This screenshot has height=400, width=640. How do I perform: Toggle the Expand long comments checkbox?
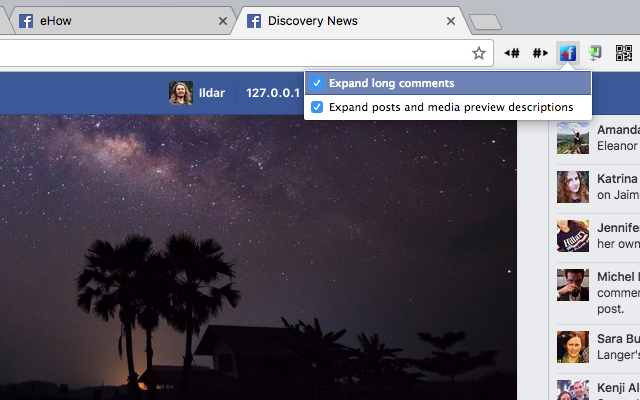click(x=317, y=83)
